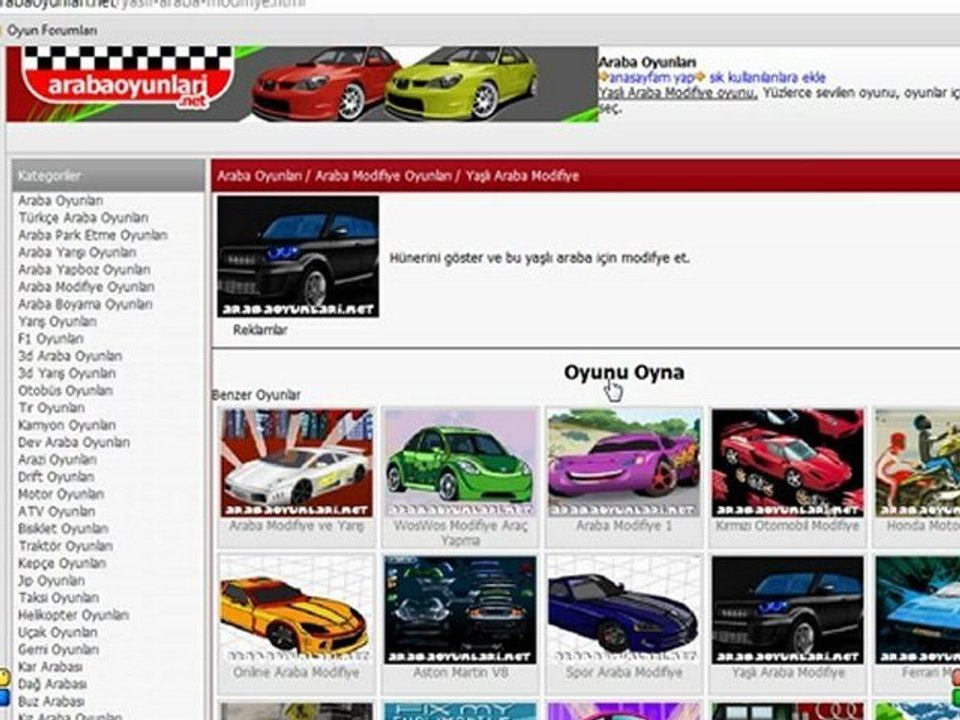960x720 pixels.
Task: Select Bisiklet Oyunları category
Action: pos(63,528)
